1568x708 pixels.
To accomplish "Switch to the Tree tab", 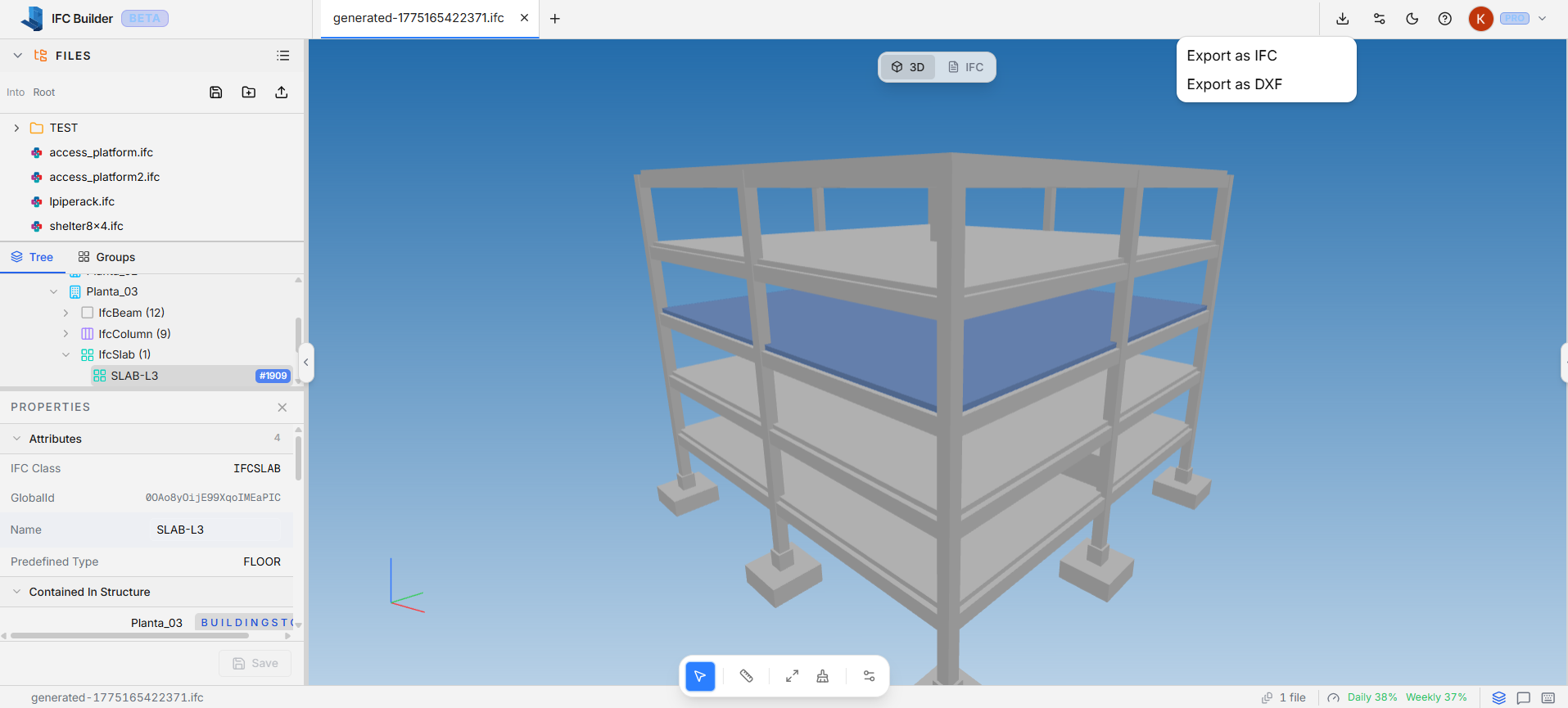I will coord(33,257).
